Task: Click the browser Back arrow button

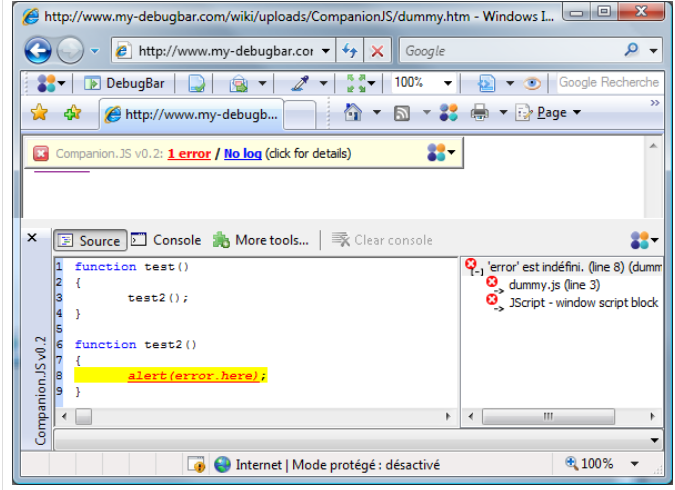Action: pos(37,50)
